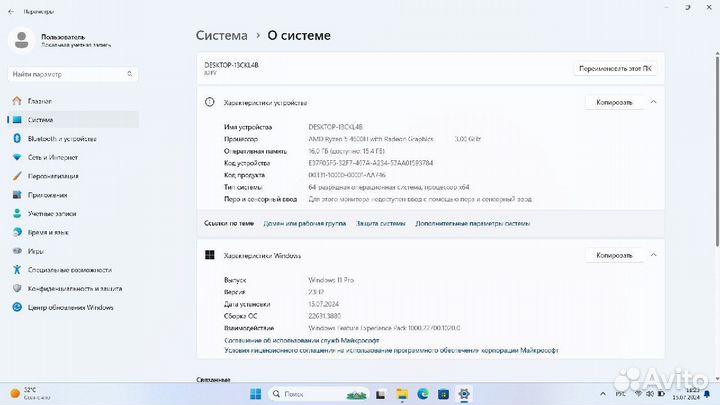Viewport: 720px width, 405px height.
Task: Open Центр обновления Windows icon
Action: tap(17, 307)
